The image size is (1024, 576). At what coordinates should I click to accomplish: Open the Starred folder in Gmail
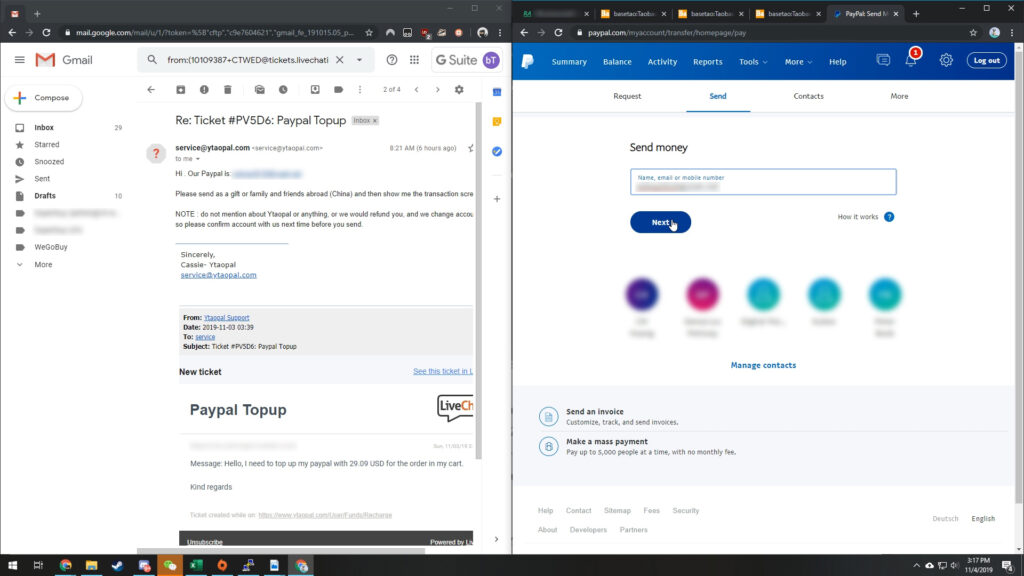coord(46,144)
